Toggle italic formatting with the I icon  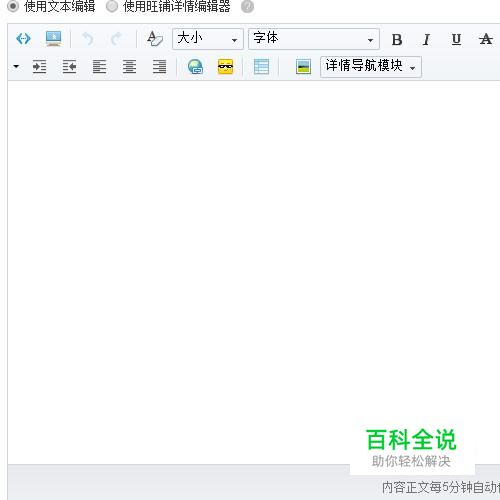426,40
